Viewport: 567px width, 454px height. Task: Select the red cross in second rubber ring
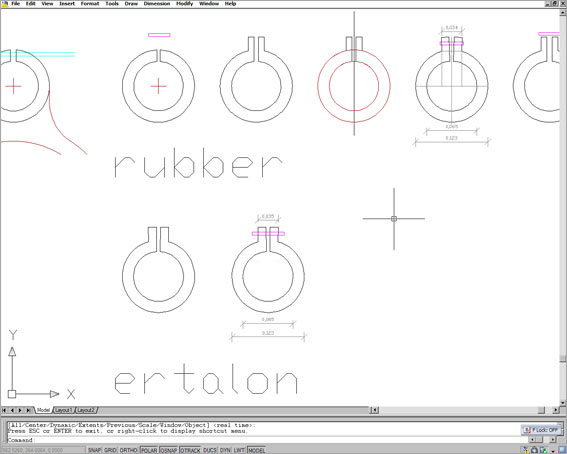[x=158, y=86]
